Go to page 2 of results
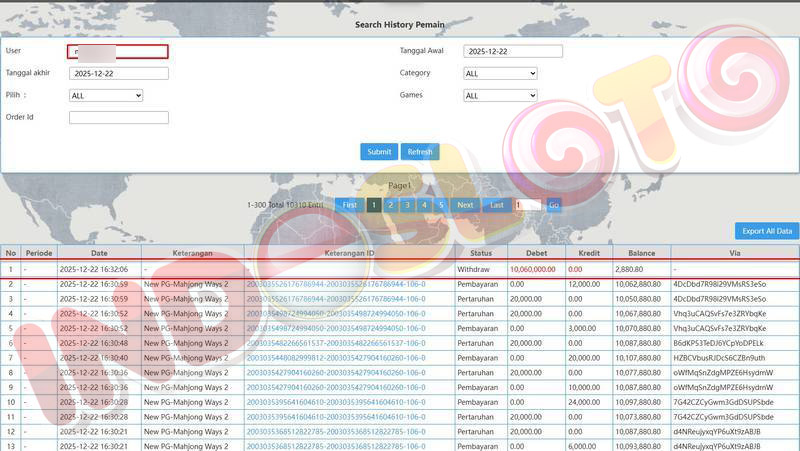Viewport: 800px width, 451px height. pyautogui.click(x=390, y=205)
